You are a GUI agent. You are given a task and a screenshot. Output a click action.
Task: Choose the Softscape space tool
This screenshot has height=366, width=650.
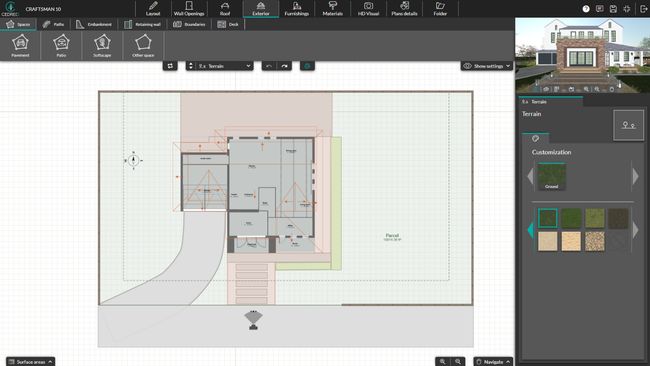[102, 46]
